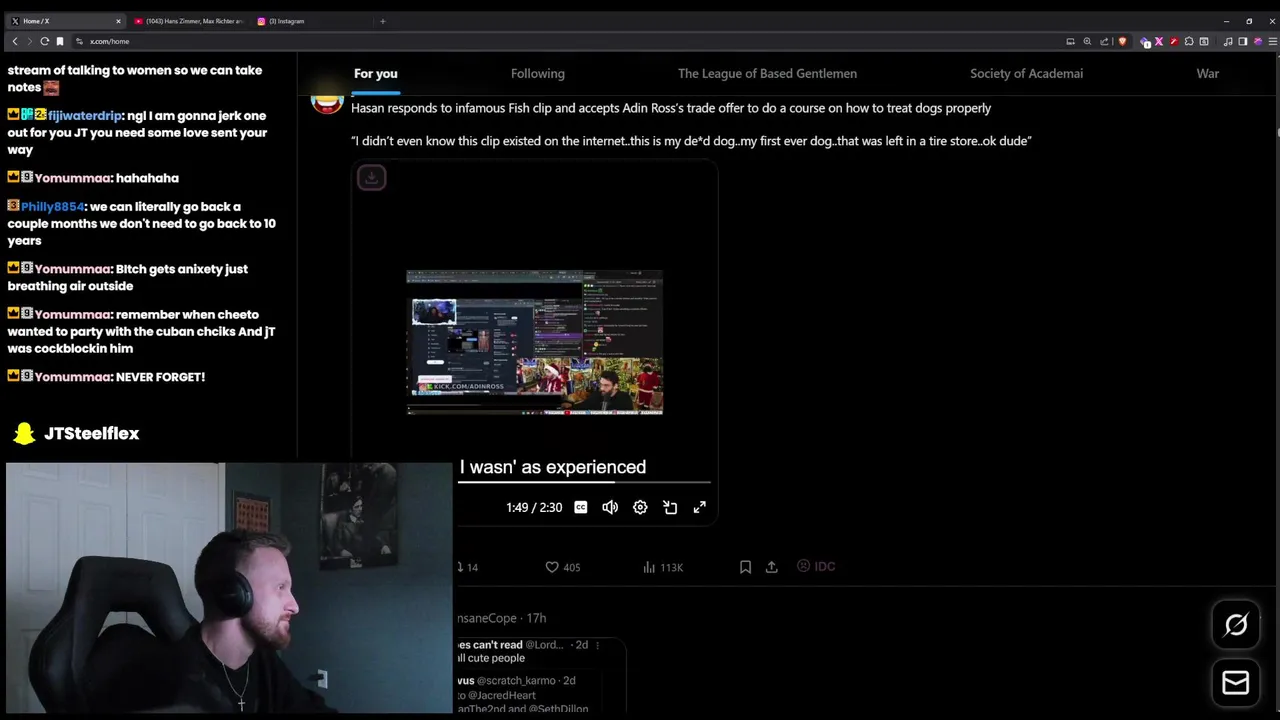Expand video to fullscreen

click(x=700, y=507)
